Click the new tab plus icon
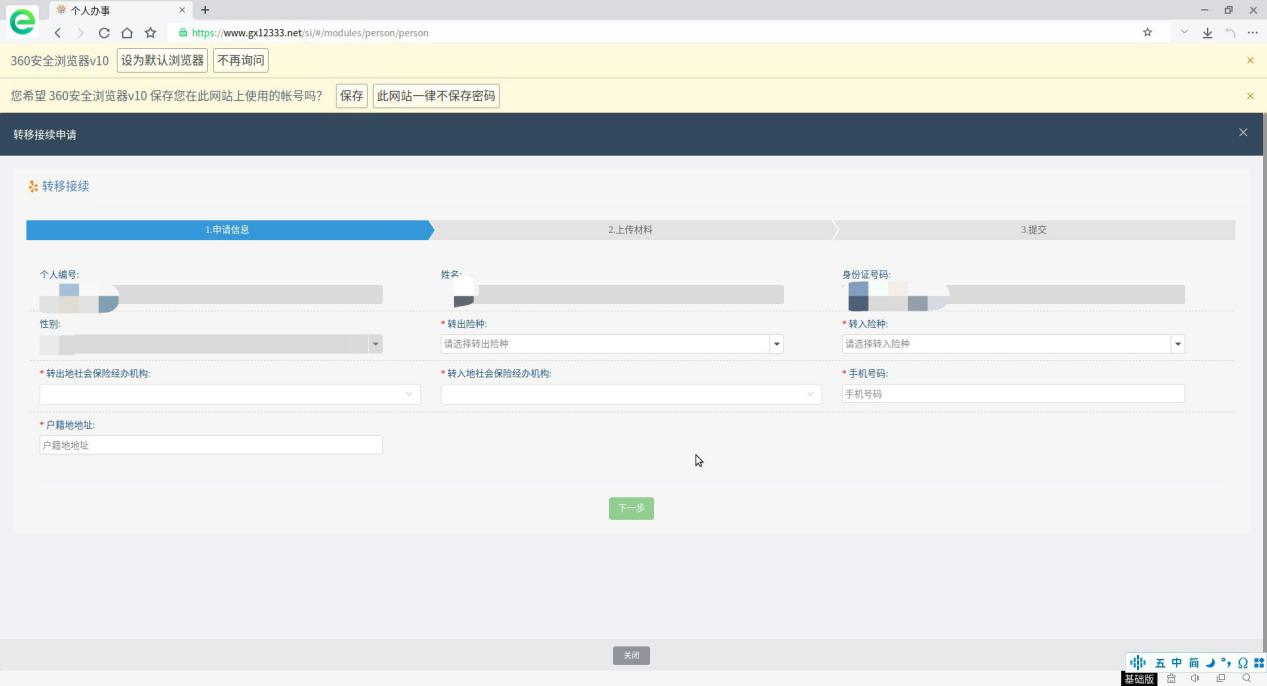1267x686 pixels. 205,10
